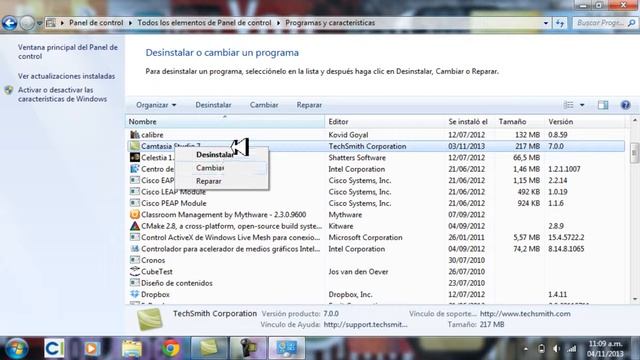Click the Classroom Management by Mythware icon
The width and height of the screenshot is (640, 360).
[x=135, y=214]
